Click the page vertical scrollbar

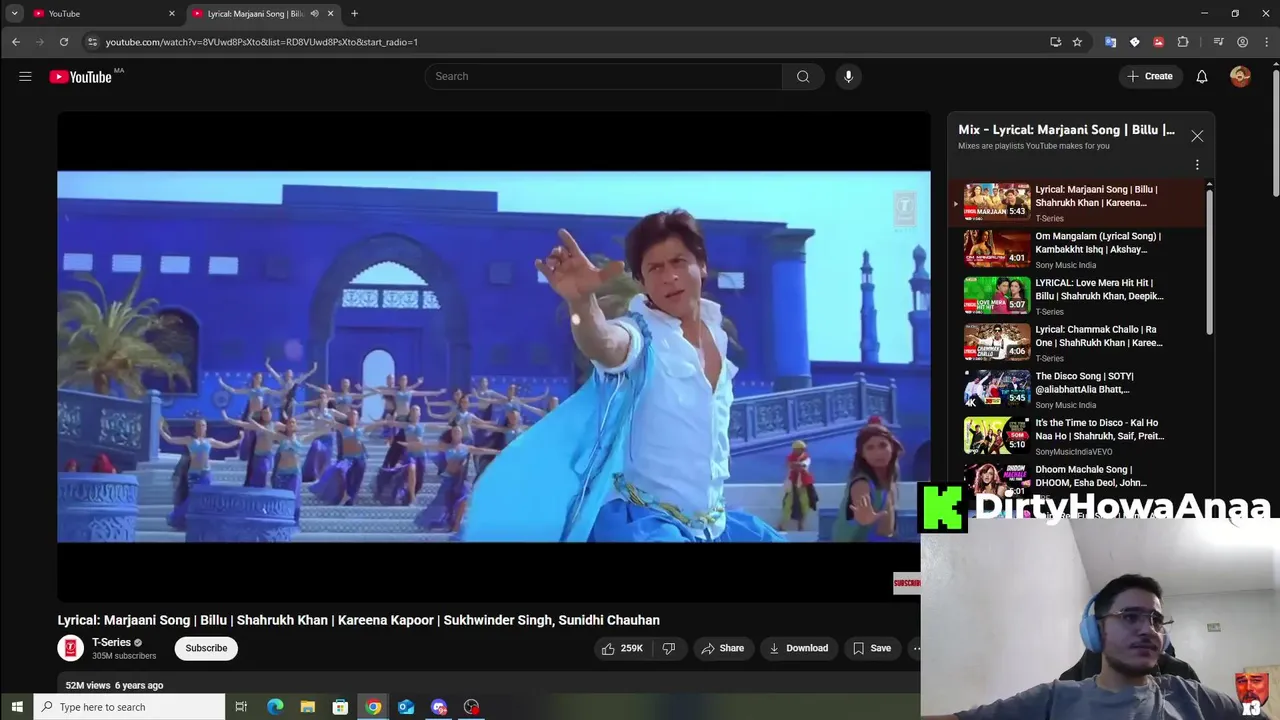pos(1275,133)
